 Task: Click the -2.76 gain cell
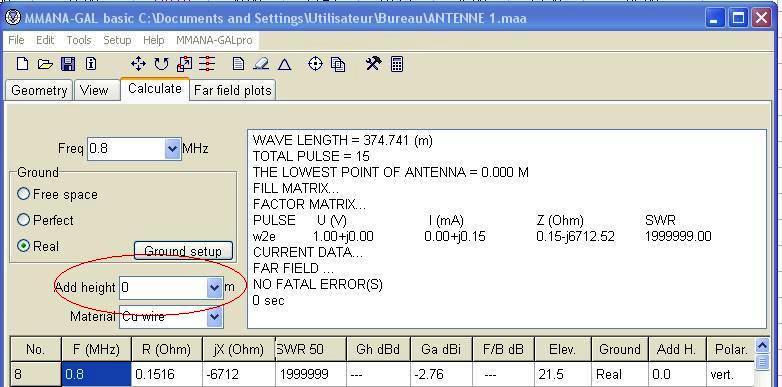[441, 374]
